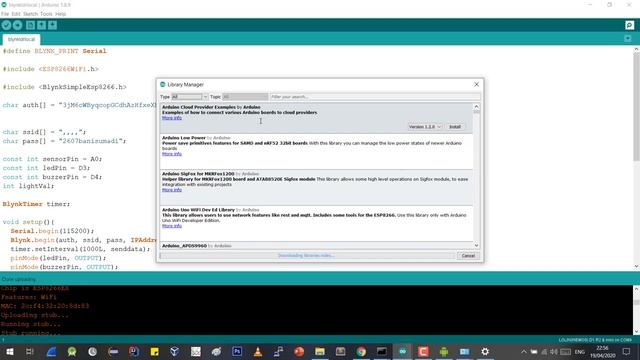Open Sticky Notes yellow icon on taskbar

click(x=154, y=351)
